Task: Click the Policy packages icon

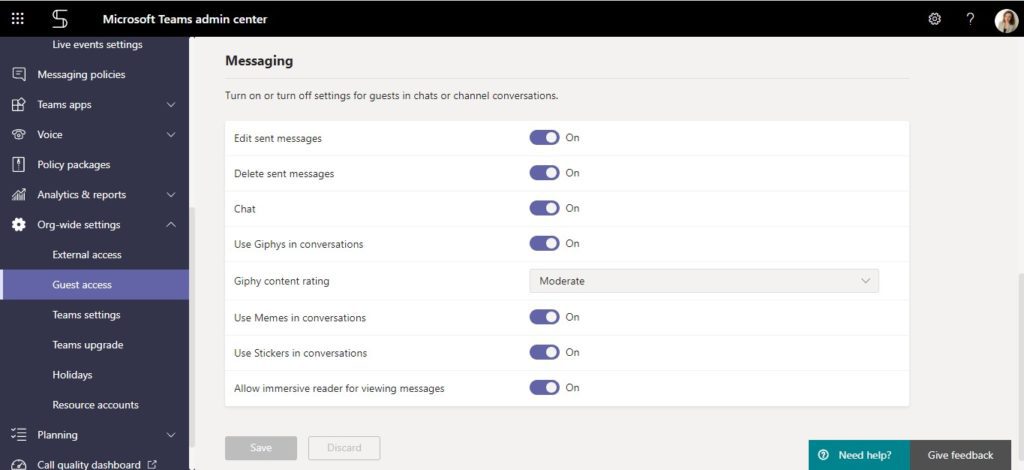Action: (x=19, y=164)
